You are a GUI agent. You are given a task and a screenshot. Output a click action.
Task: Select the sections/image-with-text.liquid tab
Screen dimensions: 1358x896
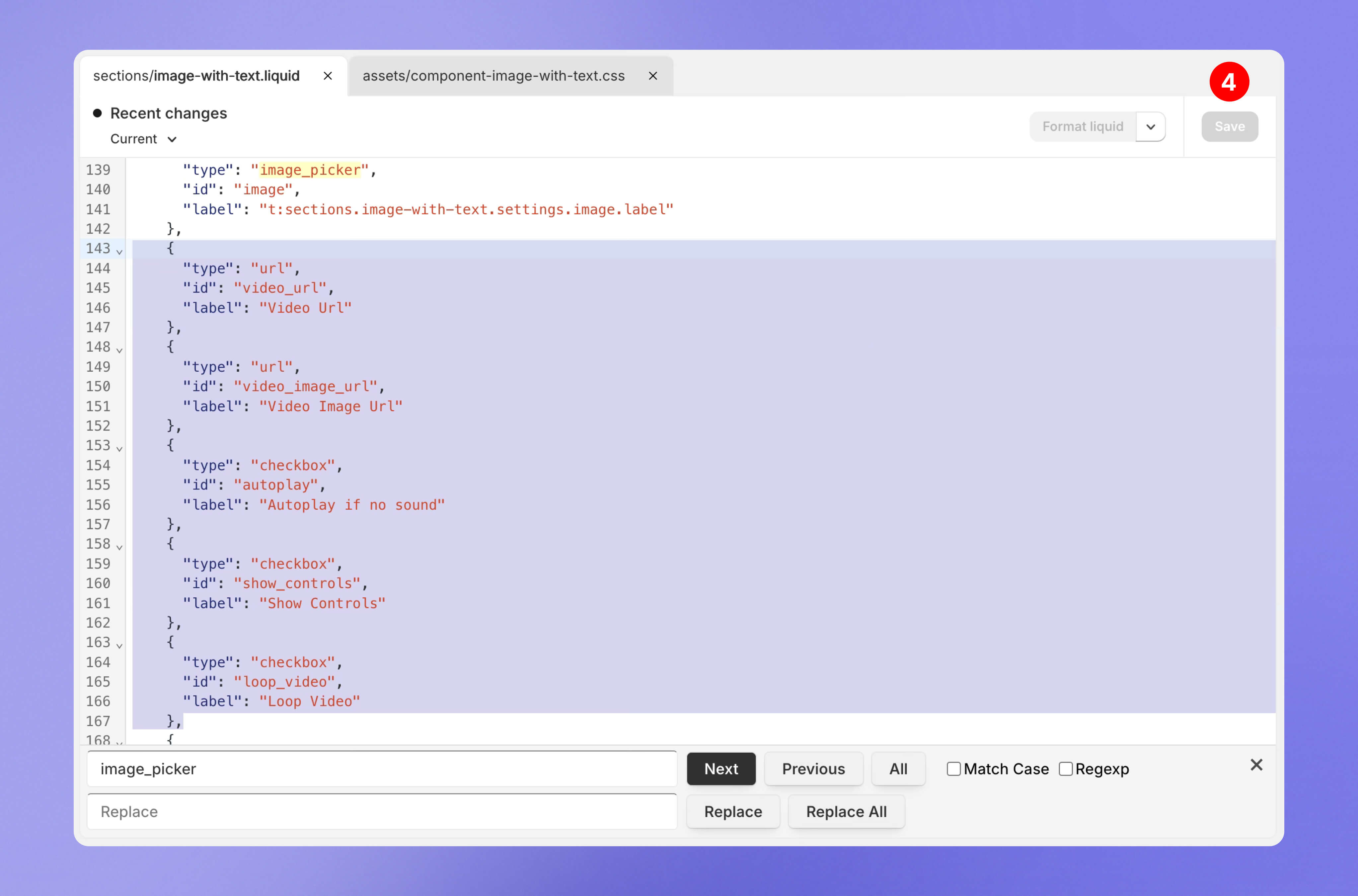tap(196, 76)
